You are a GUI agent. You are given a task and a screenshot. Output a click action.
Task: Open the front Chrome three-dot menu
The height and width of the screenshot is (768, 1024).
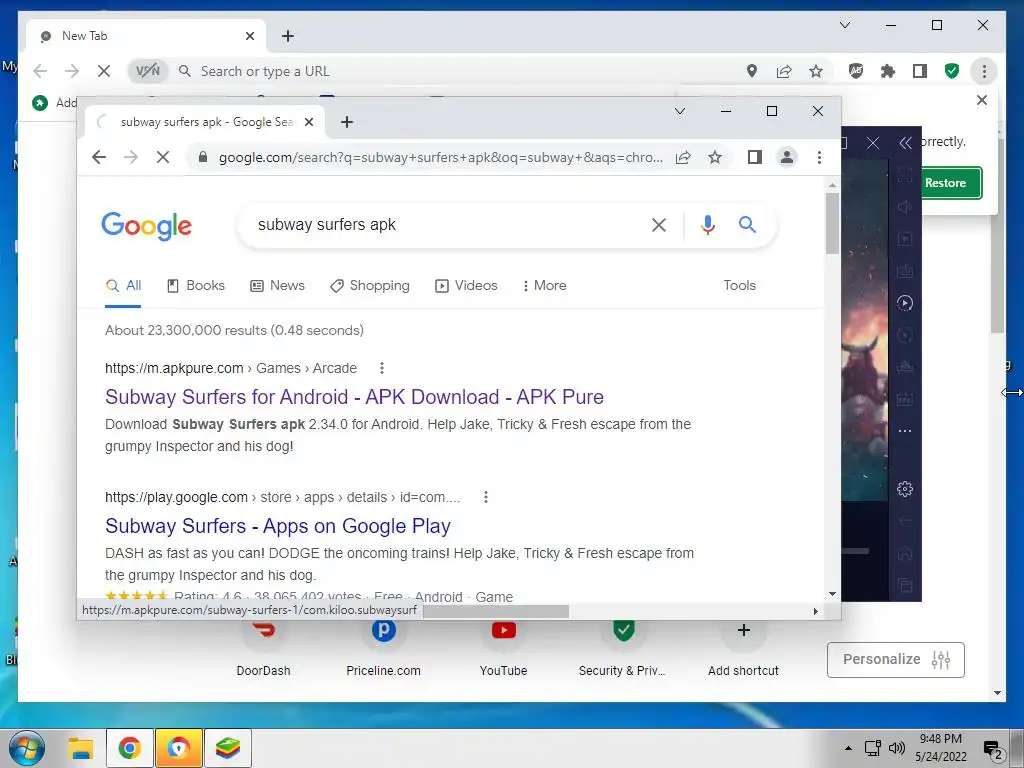tap(819, 157)
